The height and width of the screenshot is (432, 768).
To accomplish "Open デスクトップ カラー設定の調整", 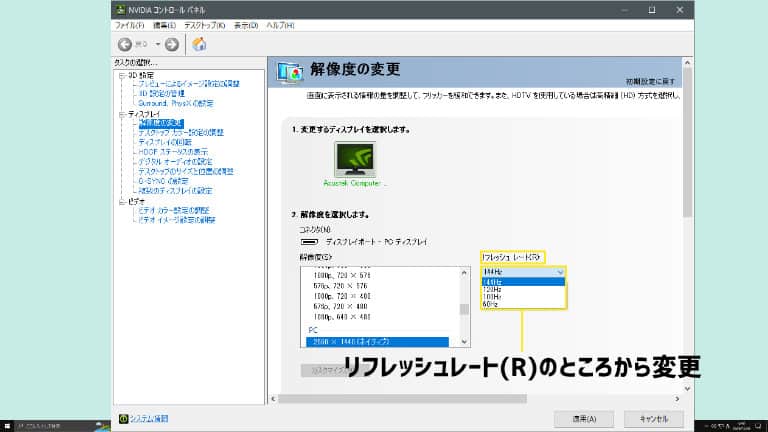I will [x=181, y=133].
